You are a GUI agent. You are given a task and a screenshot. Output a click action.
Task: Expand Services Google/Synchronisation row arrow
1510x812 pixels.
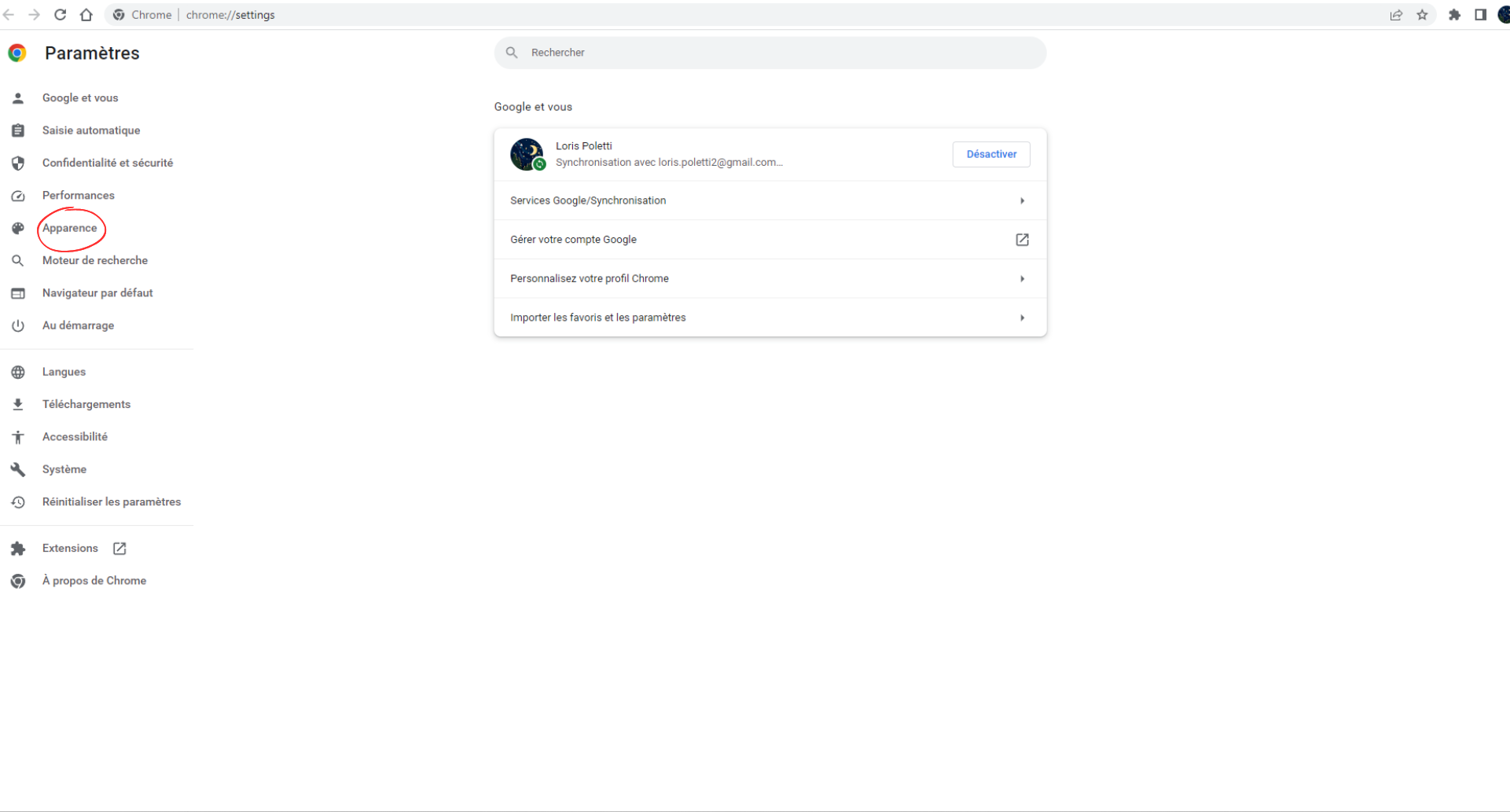1022,200
